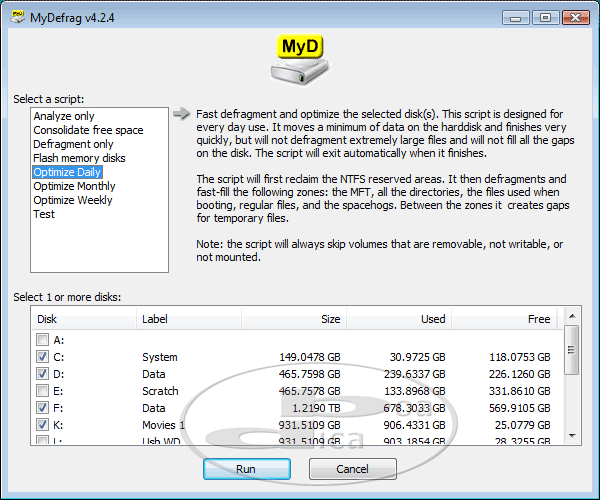This screenshot has height=500, width=600.
Task: Uncheck the C: System disk checkbox
Action: 42,357
